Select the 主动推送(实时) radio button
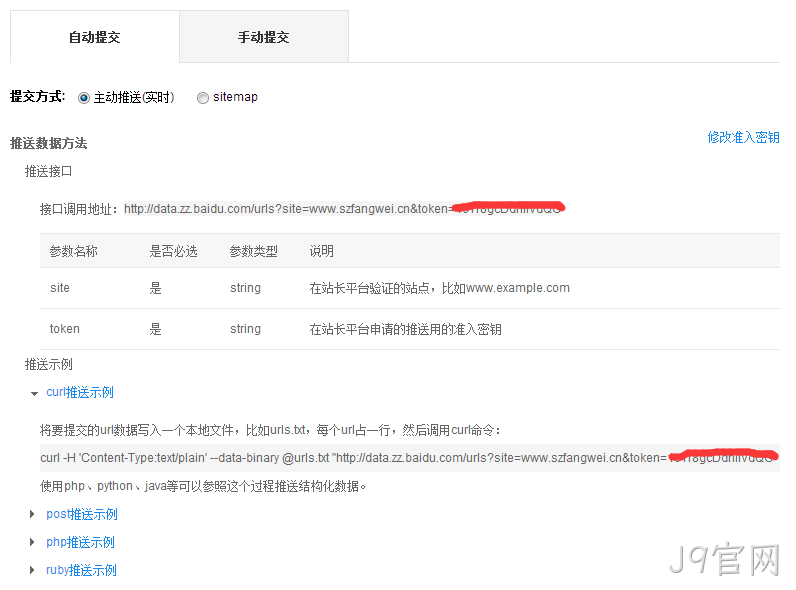Image resolution: width=796 pixels, height=590 pixels. click(84, 97)
